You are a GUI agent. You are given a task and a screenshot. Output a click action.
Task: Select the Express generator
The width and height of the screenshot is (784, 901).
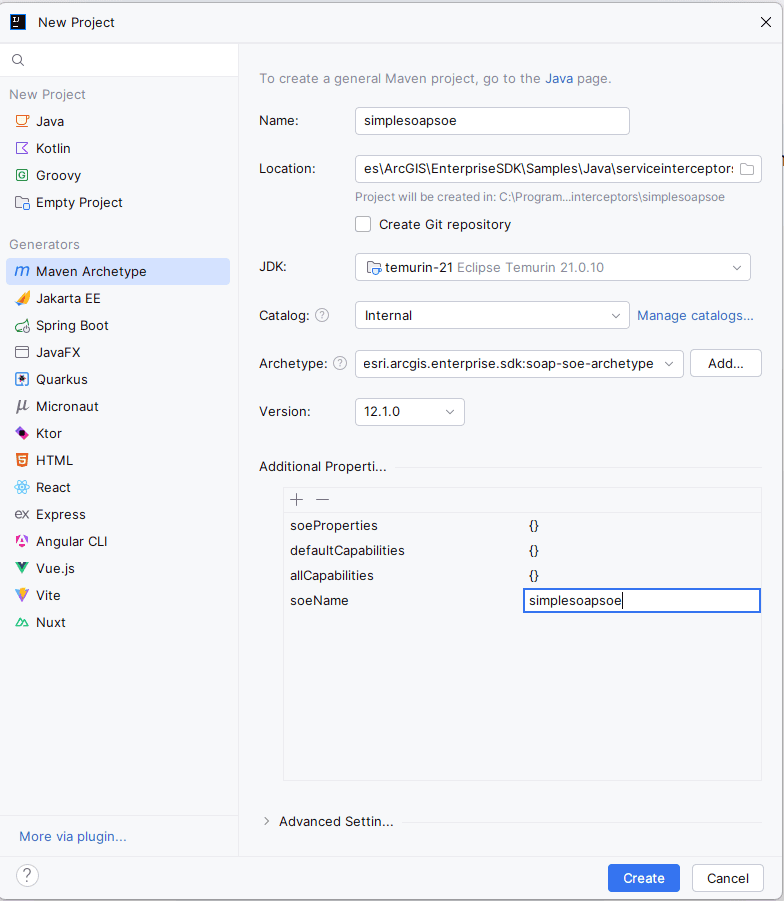[x=118, y=514]
